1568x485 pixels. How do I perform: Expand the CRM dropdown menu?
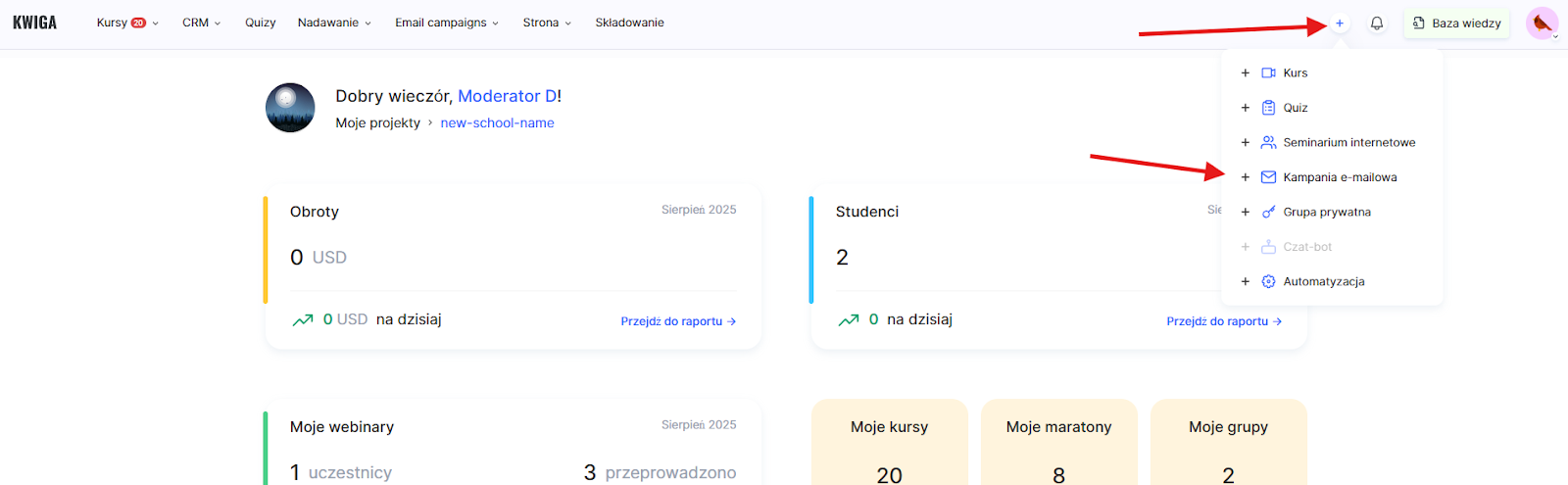(201, 23)
